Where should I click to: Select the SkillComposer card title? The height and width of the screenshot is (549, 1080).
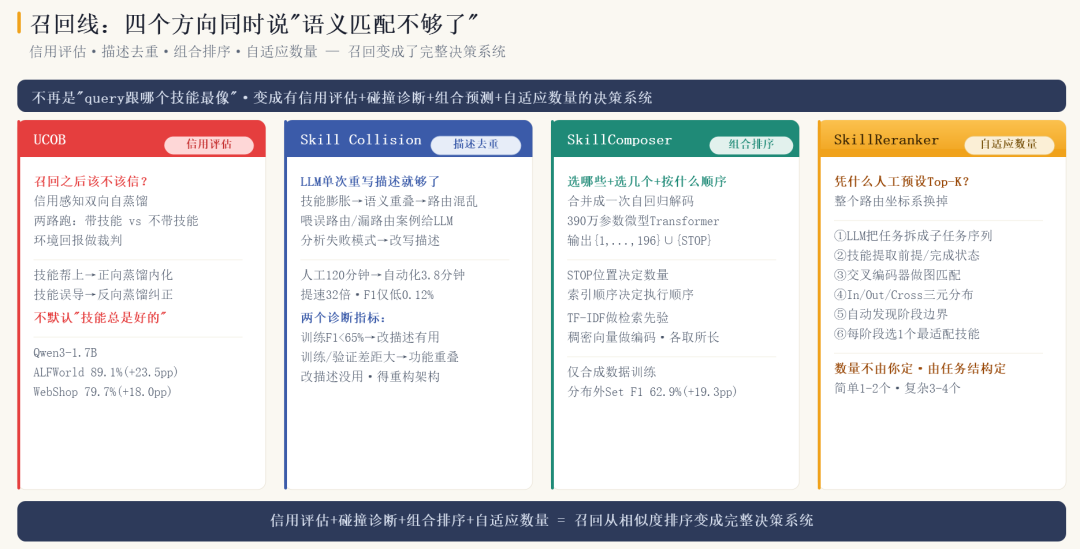(x=619, y=140)
